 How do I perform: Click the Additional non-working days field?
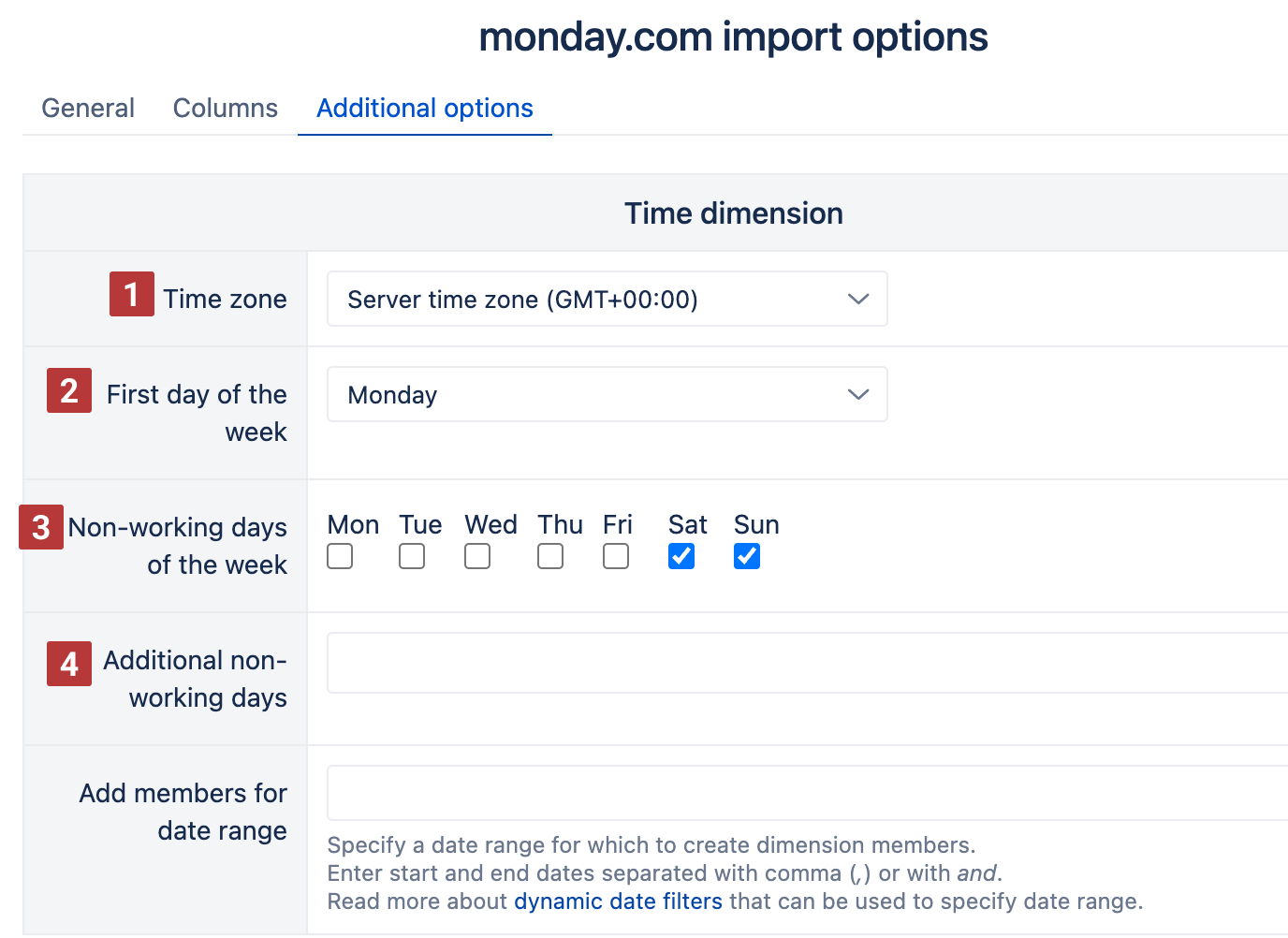(807, 663)
